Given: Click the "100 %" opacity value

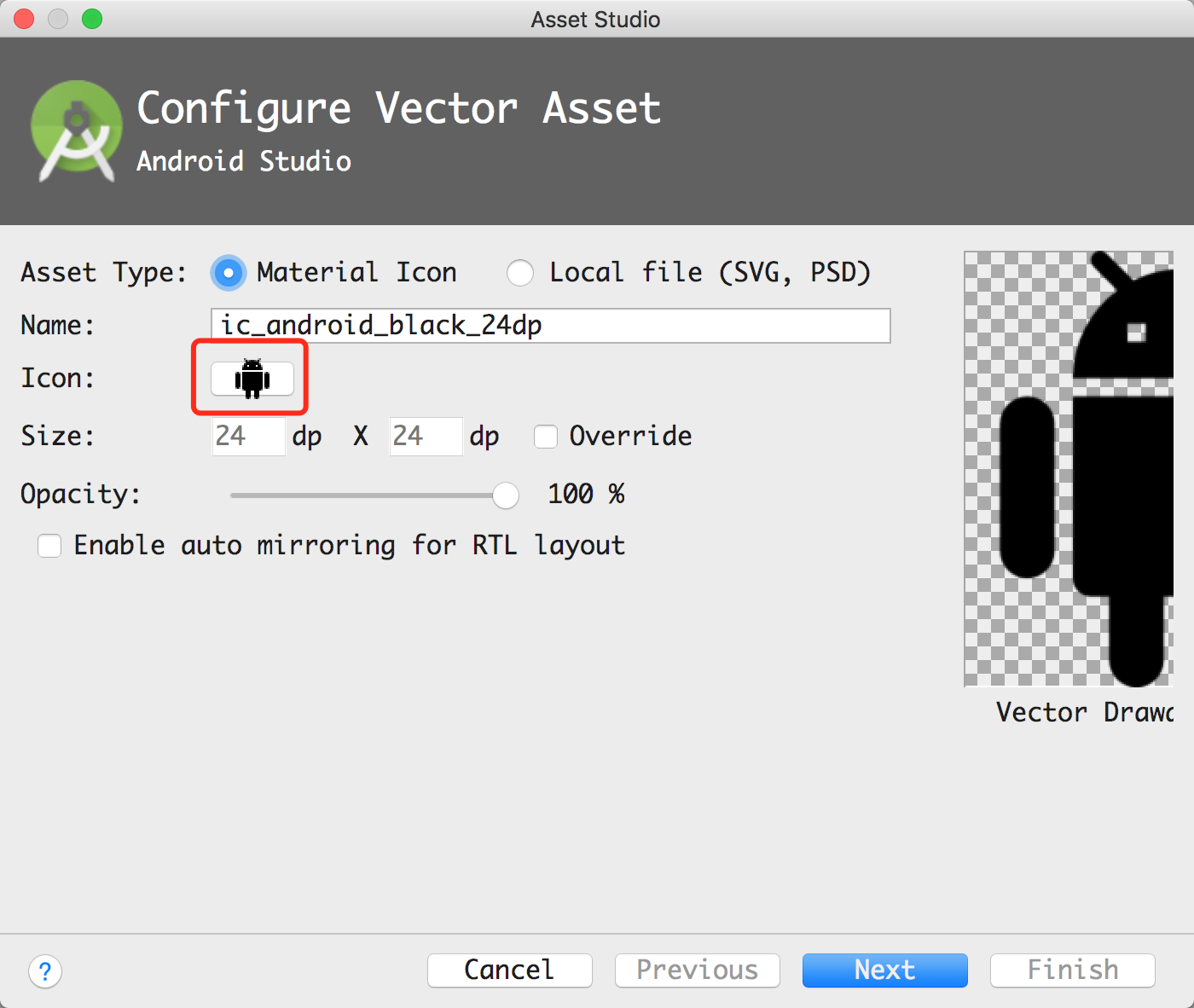Looking at the screenshot, I should pyautogui.click(x=586, y=494).
